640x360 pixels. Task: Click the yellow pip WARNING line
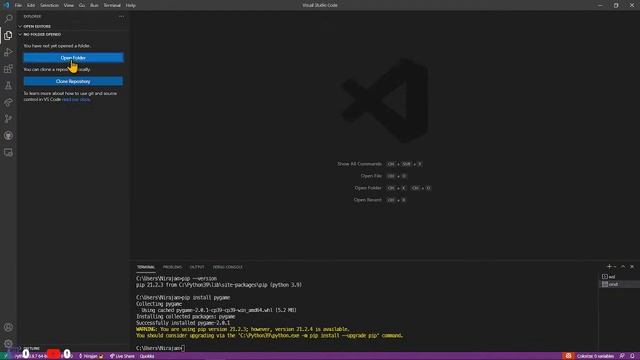pos(243,329)
